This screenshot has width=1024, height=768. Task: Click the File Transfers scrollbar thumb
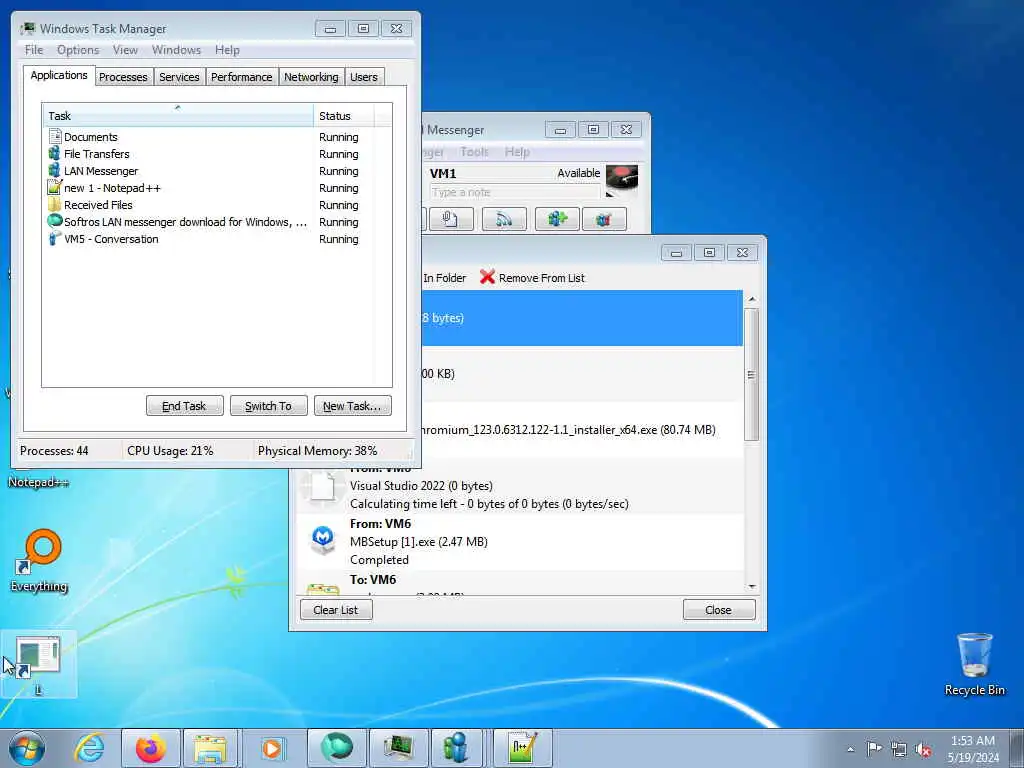pos(752,375)
